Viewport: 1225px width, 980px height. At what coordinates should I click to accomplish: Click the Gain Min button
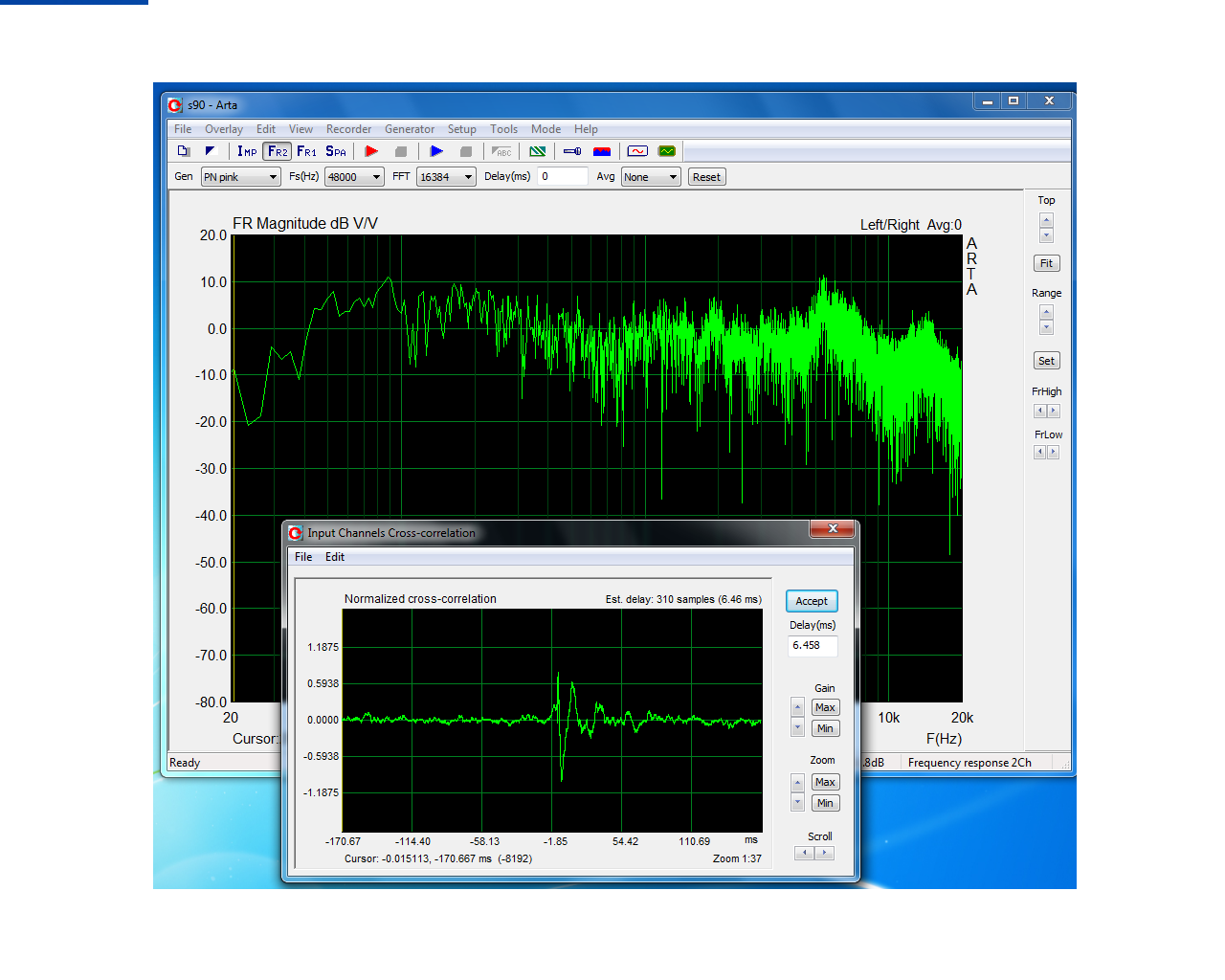(x=825, y=728)
